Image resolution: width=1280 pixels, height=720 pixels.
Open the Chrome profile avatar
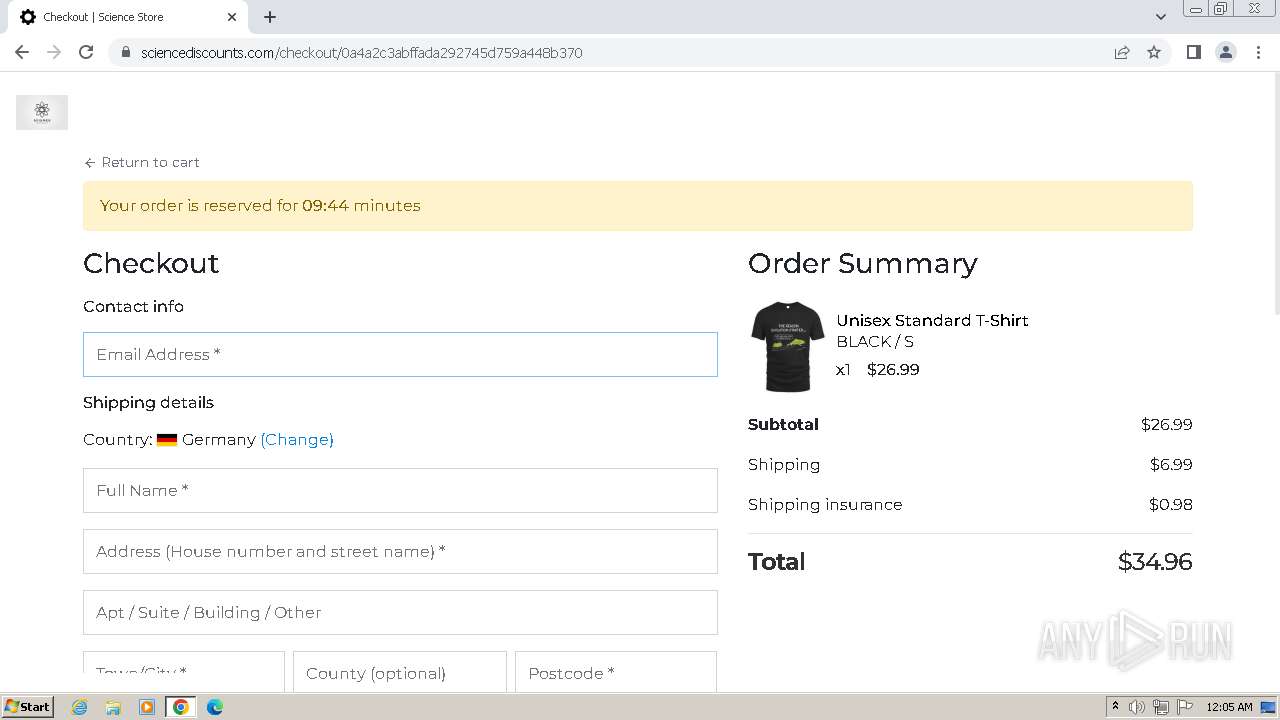point(1225,52)
